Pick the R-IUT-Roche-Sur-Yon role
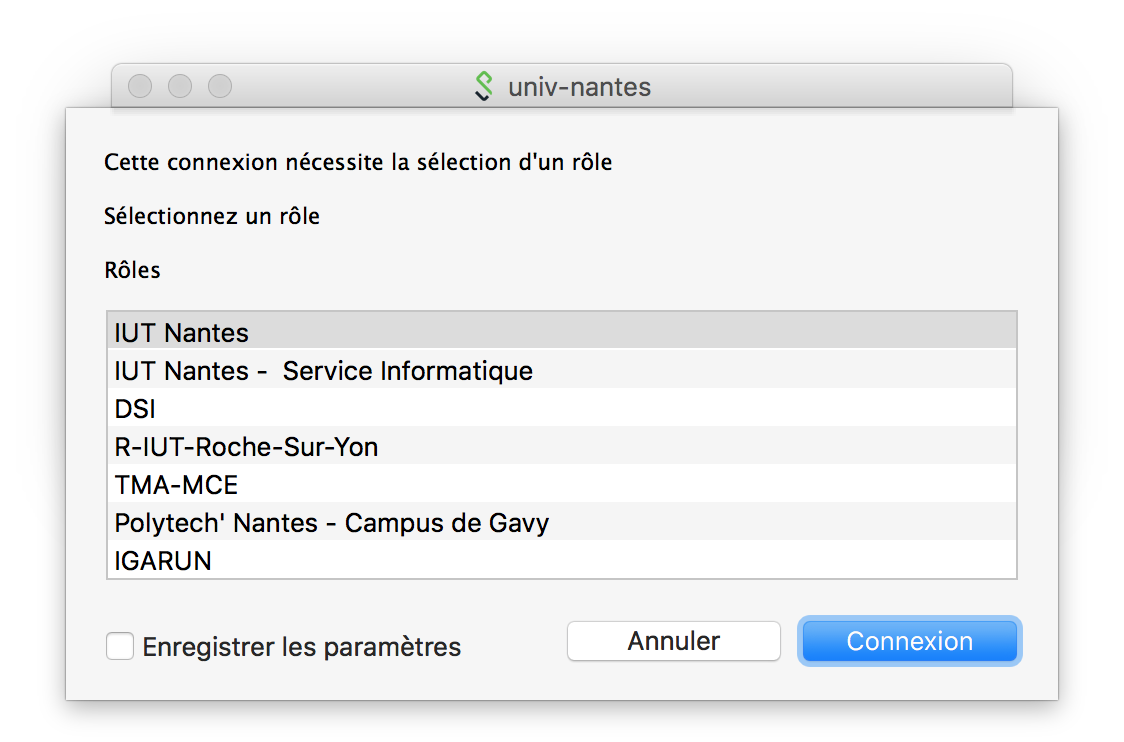 (x=246, y=447)
